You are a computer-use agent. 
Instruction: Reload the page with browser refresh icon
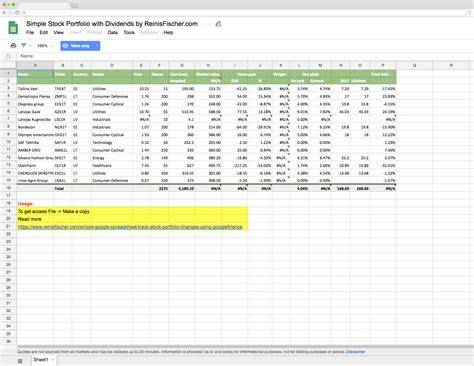pyautogui.click(x=17, y=13)
